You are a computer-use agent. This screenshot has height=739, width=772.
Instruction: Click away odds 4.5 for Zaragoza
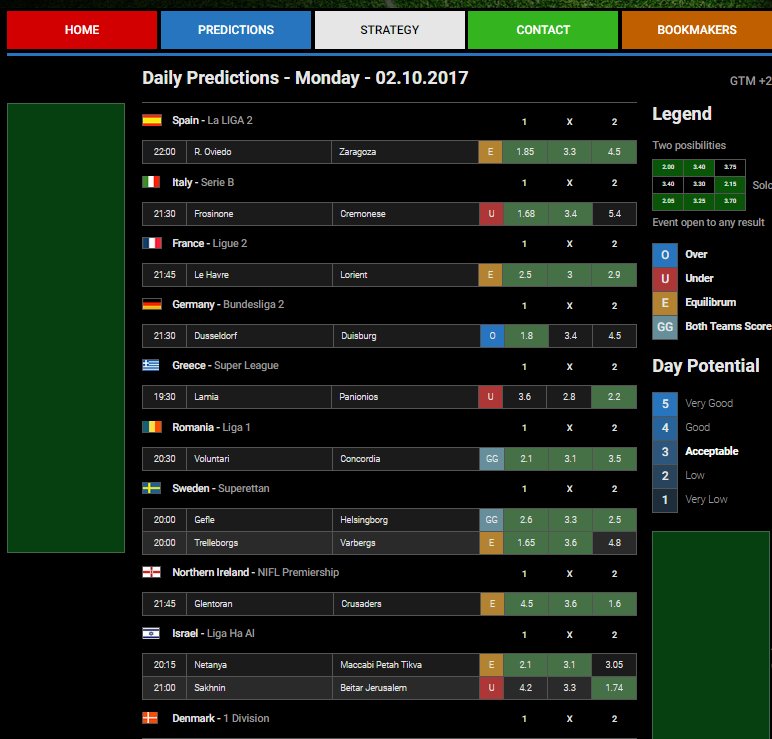pos(614,152)
